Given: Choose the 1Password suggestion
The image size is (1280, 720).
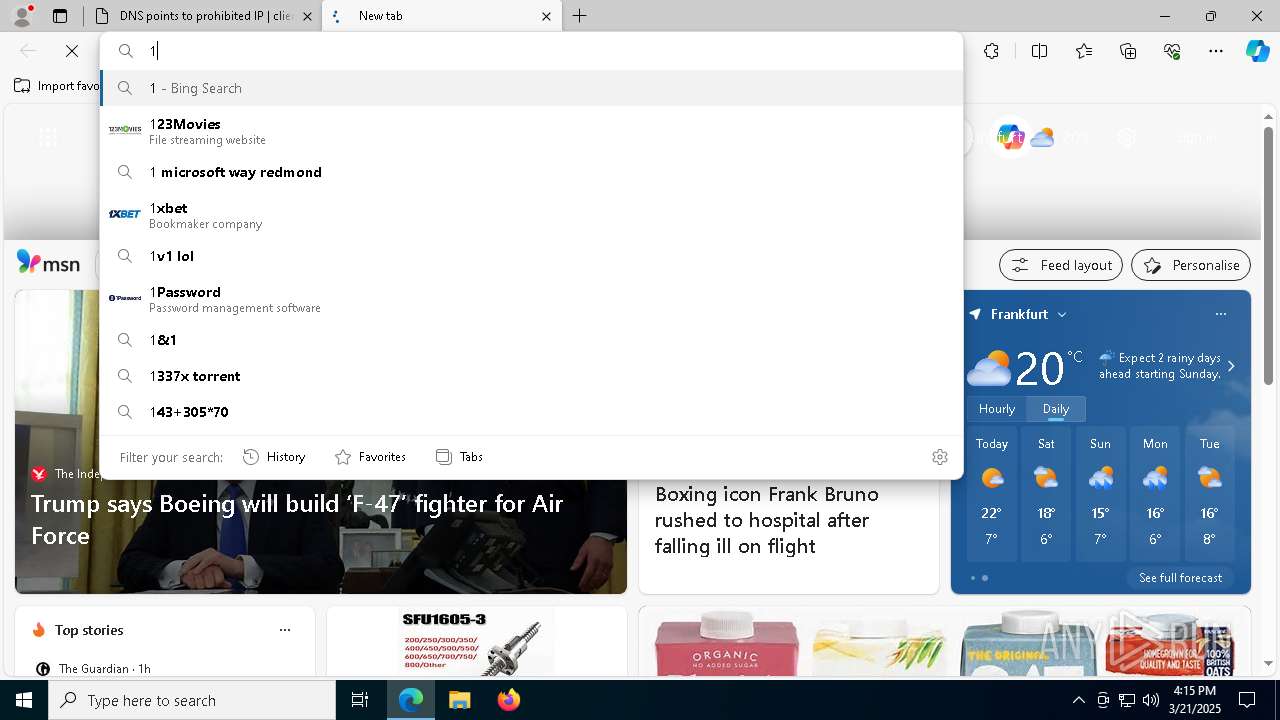Looking at the screenshot, I should pos(532,298).
